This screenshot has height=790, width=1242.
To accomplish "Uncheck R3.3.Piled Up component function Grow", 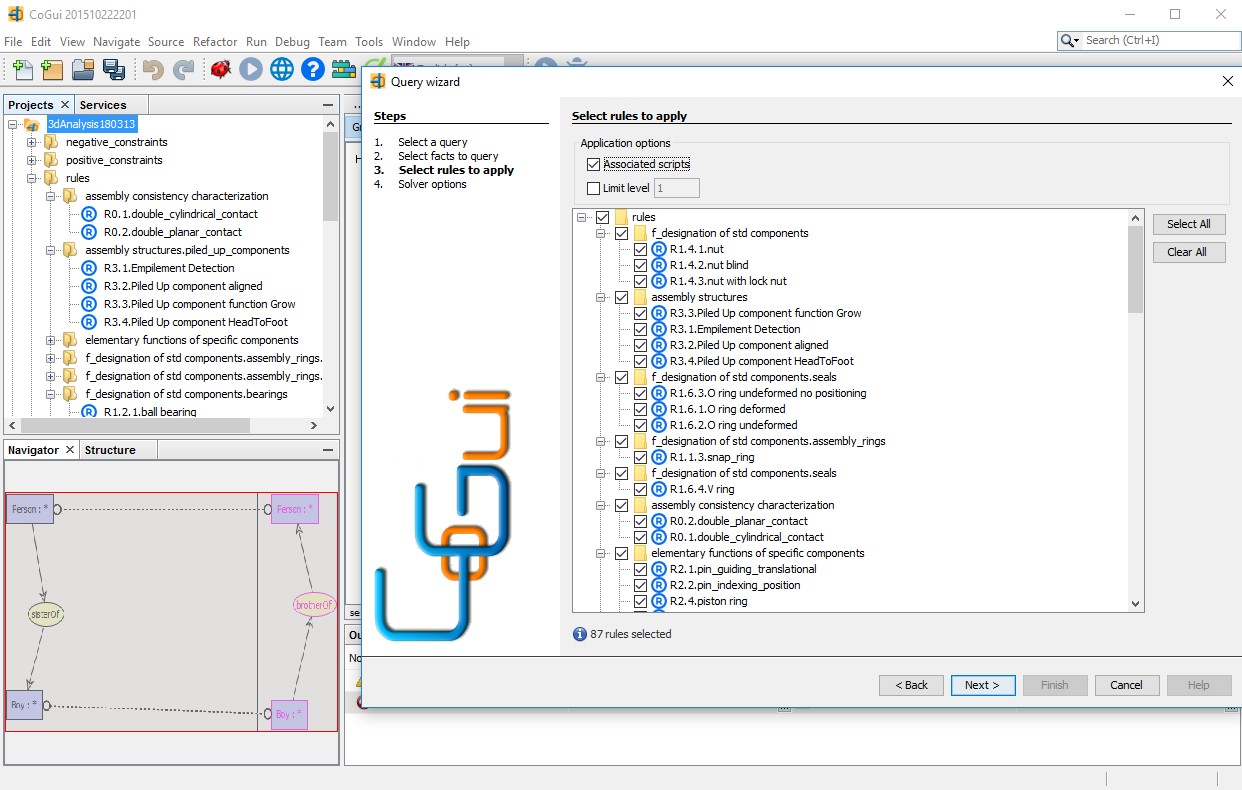I will pyautogui.click(x=641, y=313).
